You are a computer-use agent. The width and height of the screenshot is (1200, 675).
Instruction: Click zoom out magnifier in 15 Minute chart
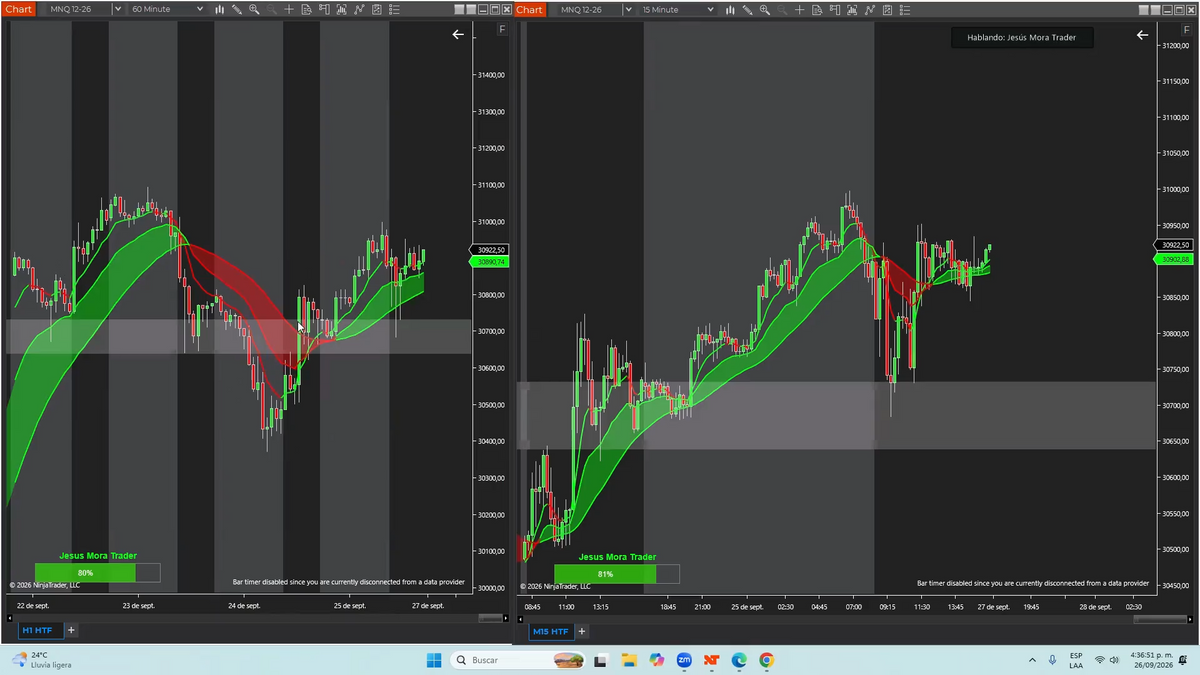pyautogui.click(x=782, y=9)
